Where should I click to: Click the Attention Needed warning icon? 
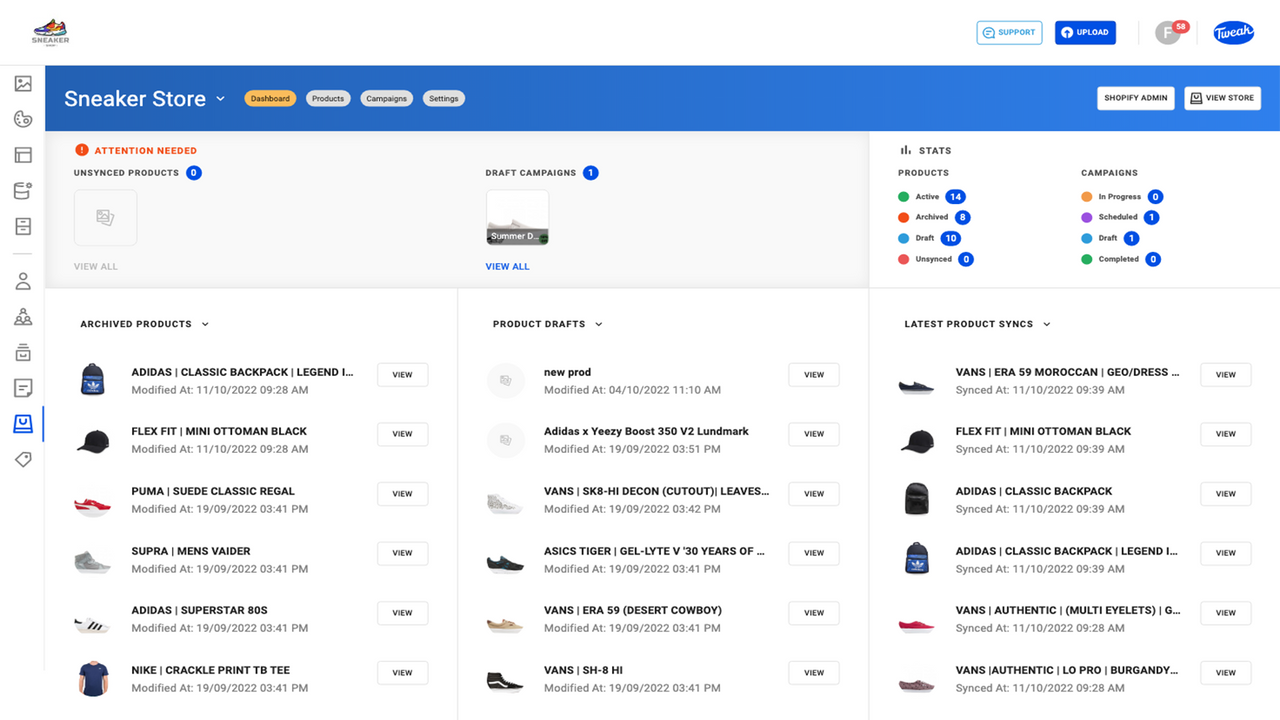click(82, 150)
